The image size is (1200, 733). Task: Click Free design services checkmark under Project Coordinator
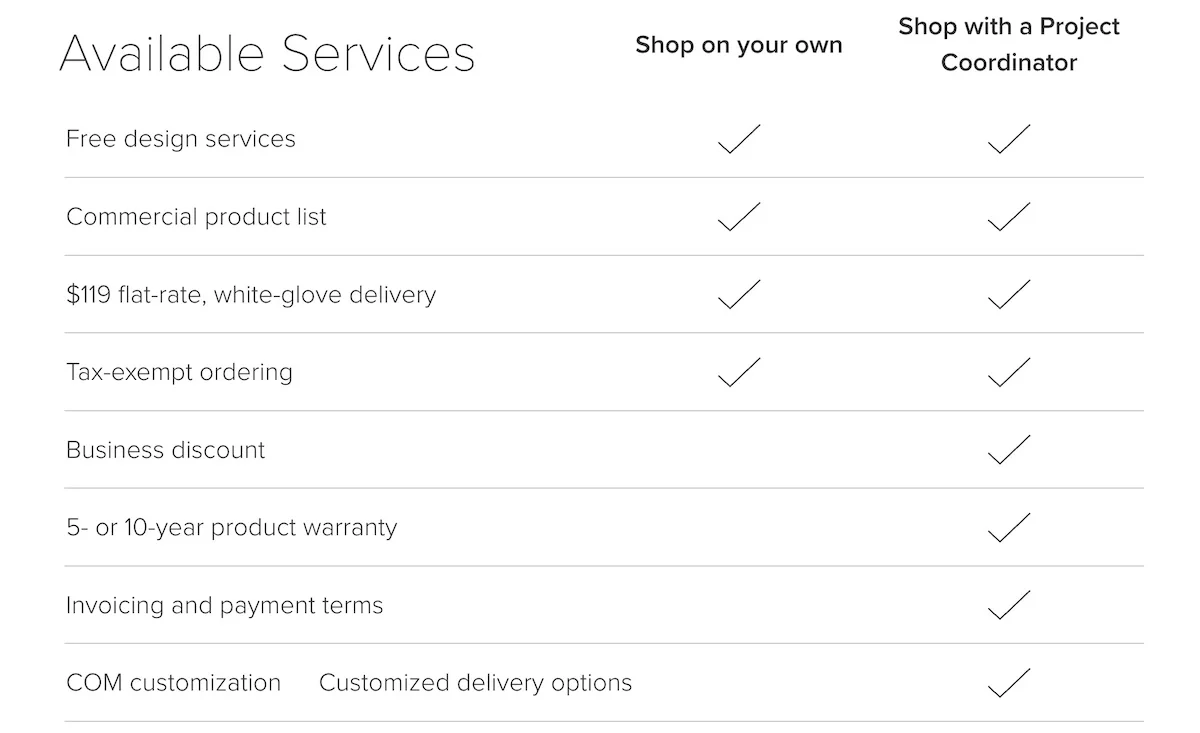[1009, 139]
